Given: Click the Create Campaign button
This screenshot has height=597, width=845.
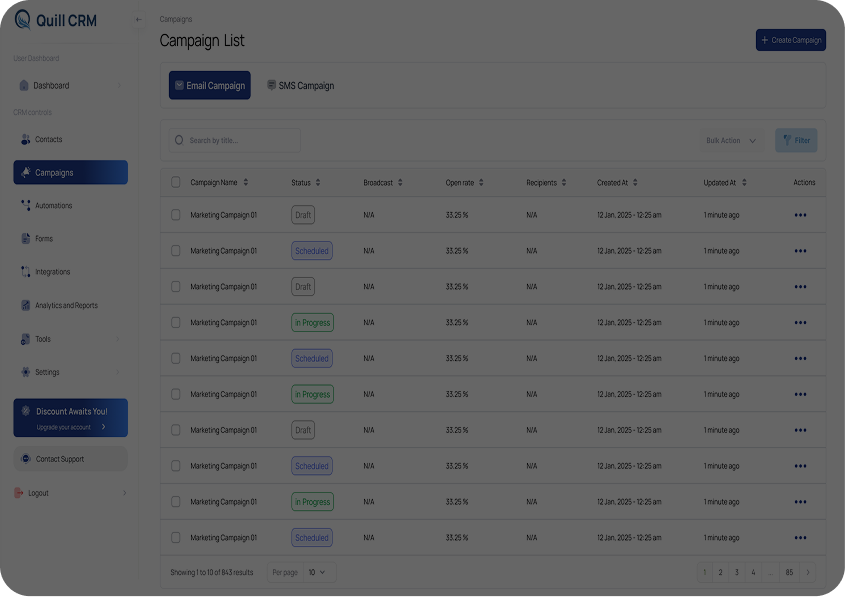Looking at the screenshot, I should point(790,40).
